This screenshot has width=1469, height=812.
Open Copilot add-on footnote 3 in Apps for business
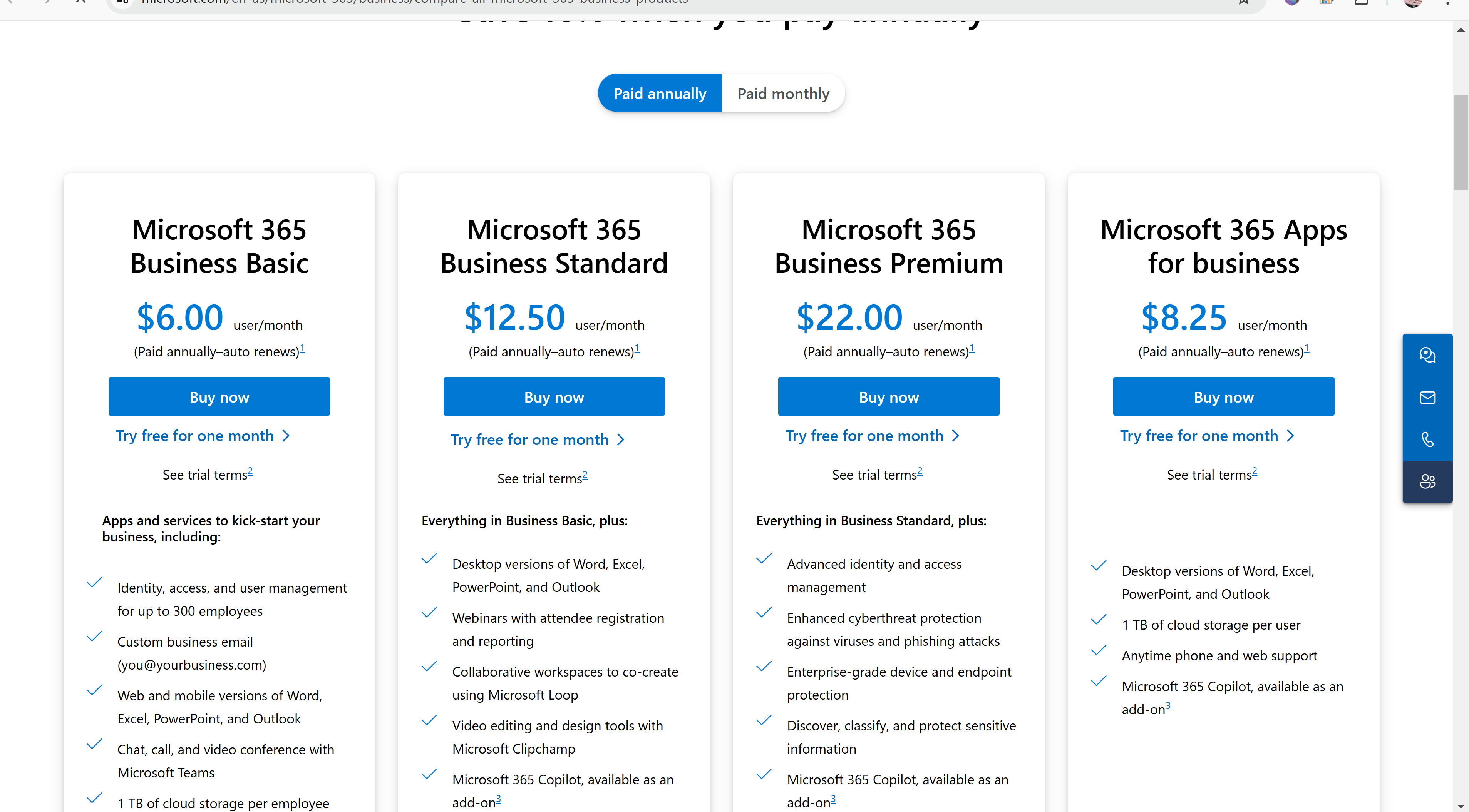[1168, 706]
